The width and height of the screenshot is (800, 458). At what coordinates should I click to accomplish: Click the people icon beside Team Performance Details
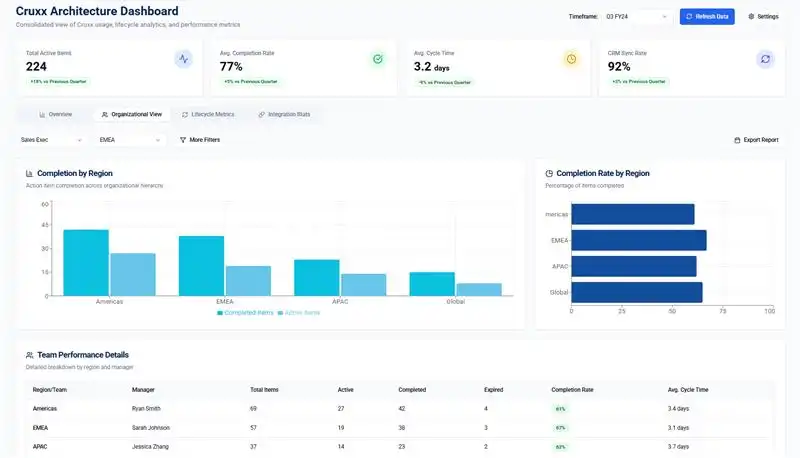pyautogui.click(x=30, y=355)
